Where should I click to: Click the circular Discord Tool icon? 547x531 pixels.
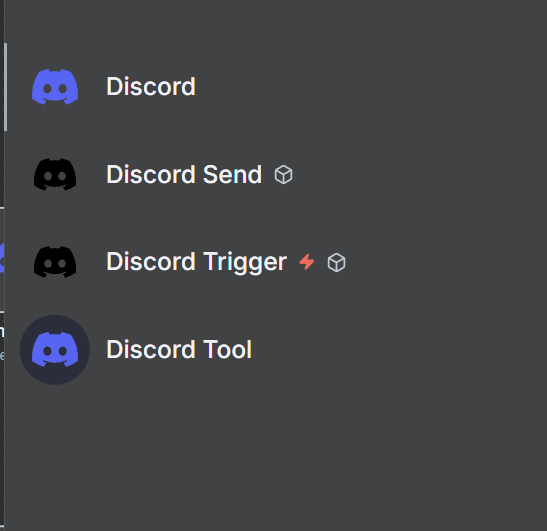point(55,350)
